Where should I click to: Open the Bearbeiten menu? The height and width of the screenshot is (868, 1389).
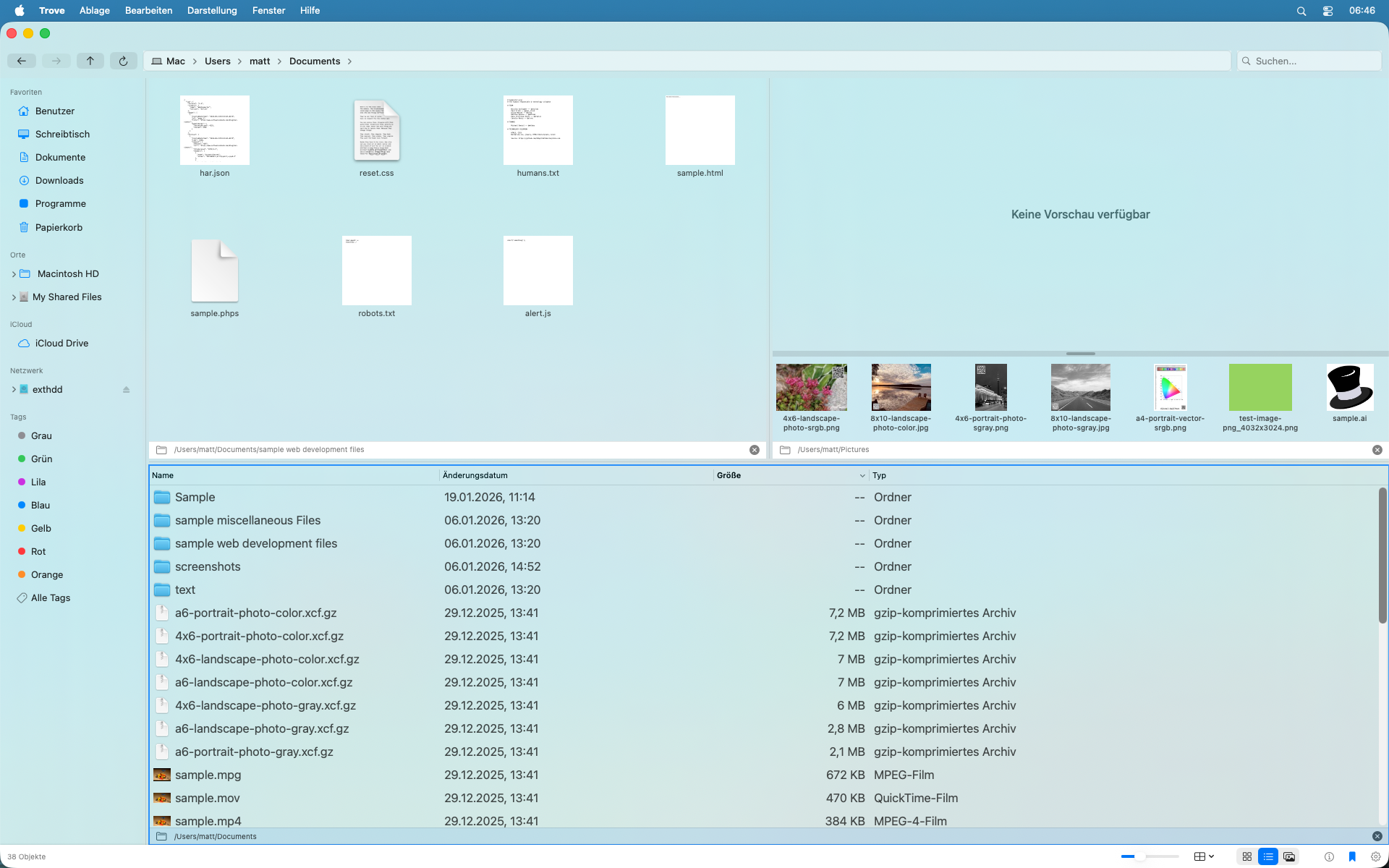[x=148, y=10]
